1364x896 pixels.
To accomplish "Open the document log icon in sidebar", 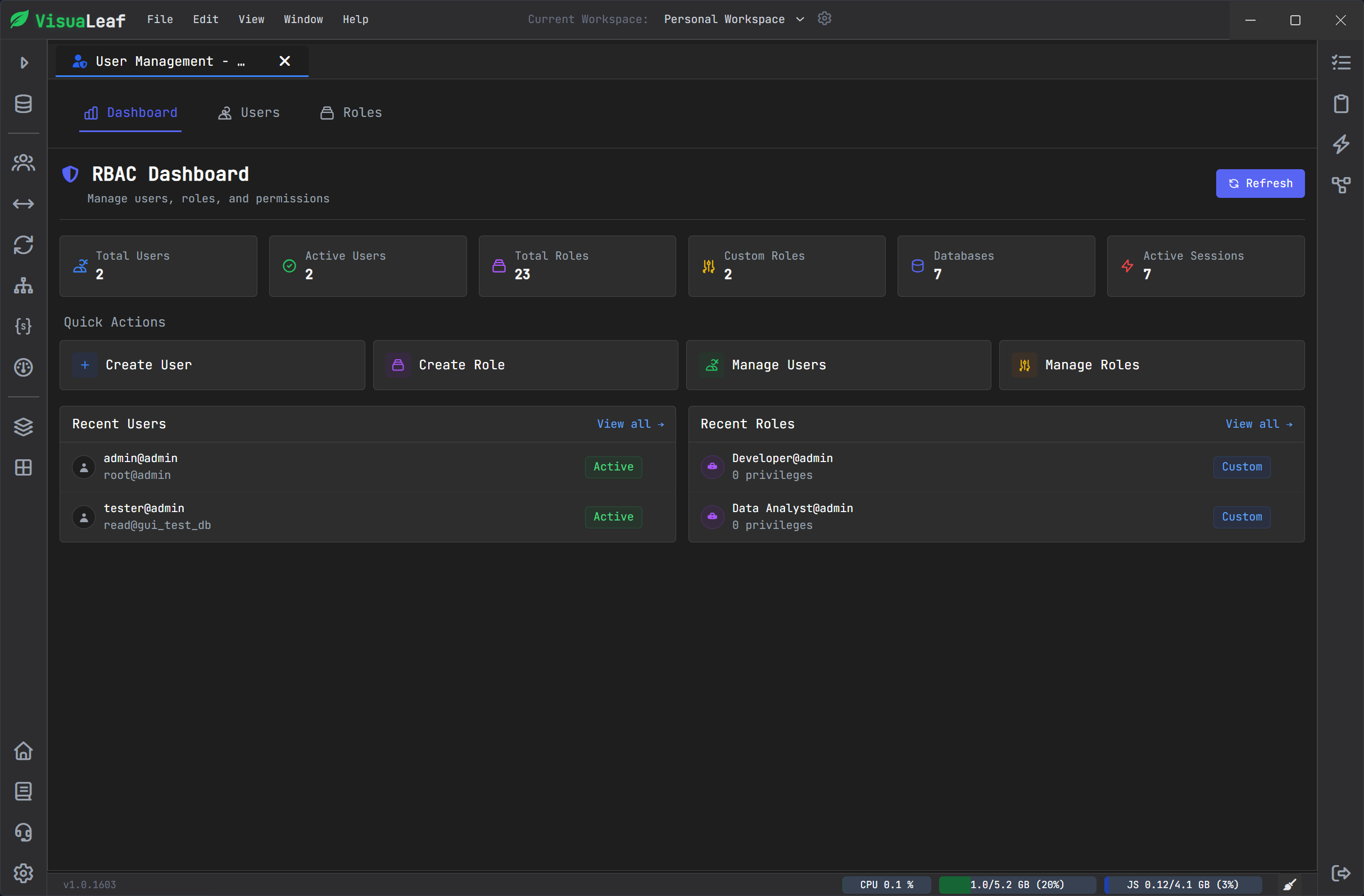I will pyautogui.click(x=24, y=791).
